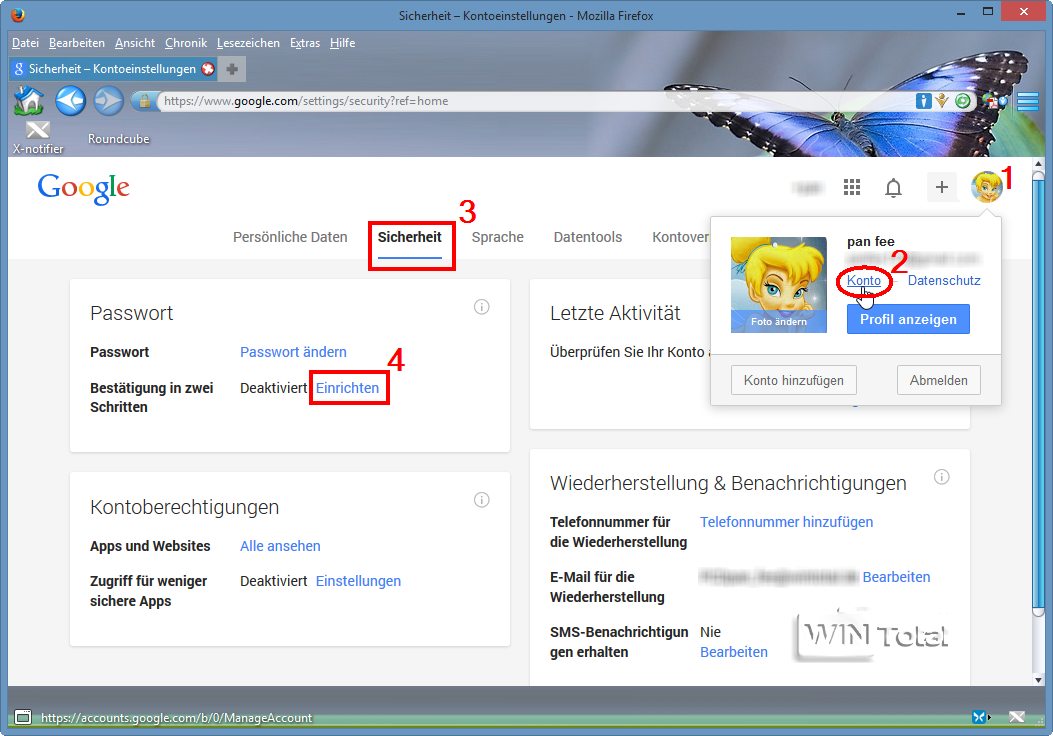Click the golden figure icon in address bar

pos(942,101)
